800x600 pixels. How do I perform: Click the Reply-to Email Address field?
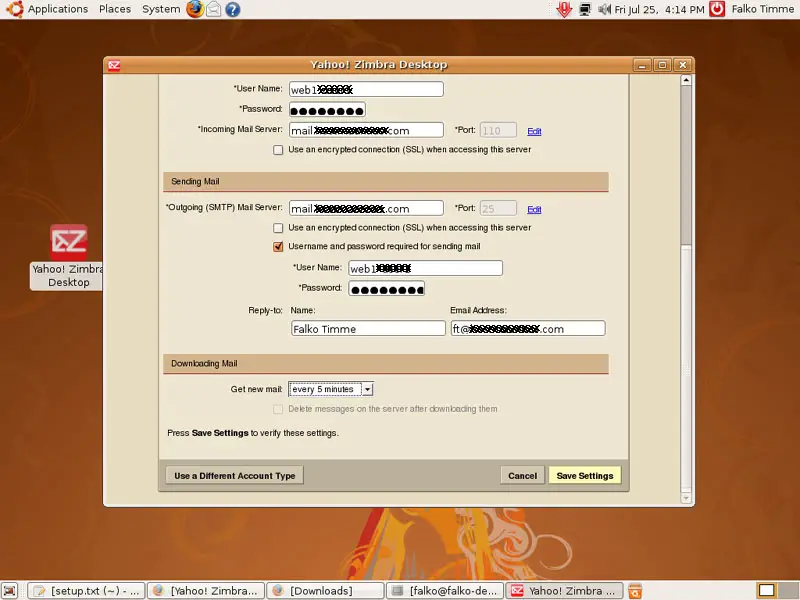pos(528,329)
